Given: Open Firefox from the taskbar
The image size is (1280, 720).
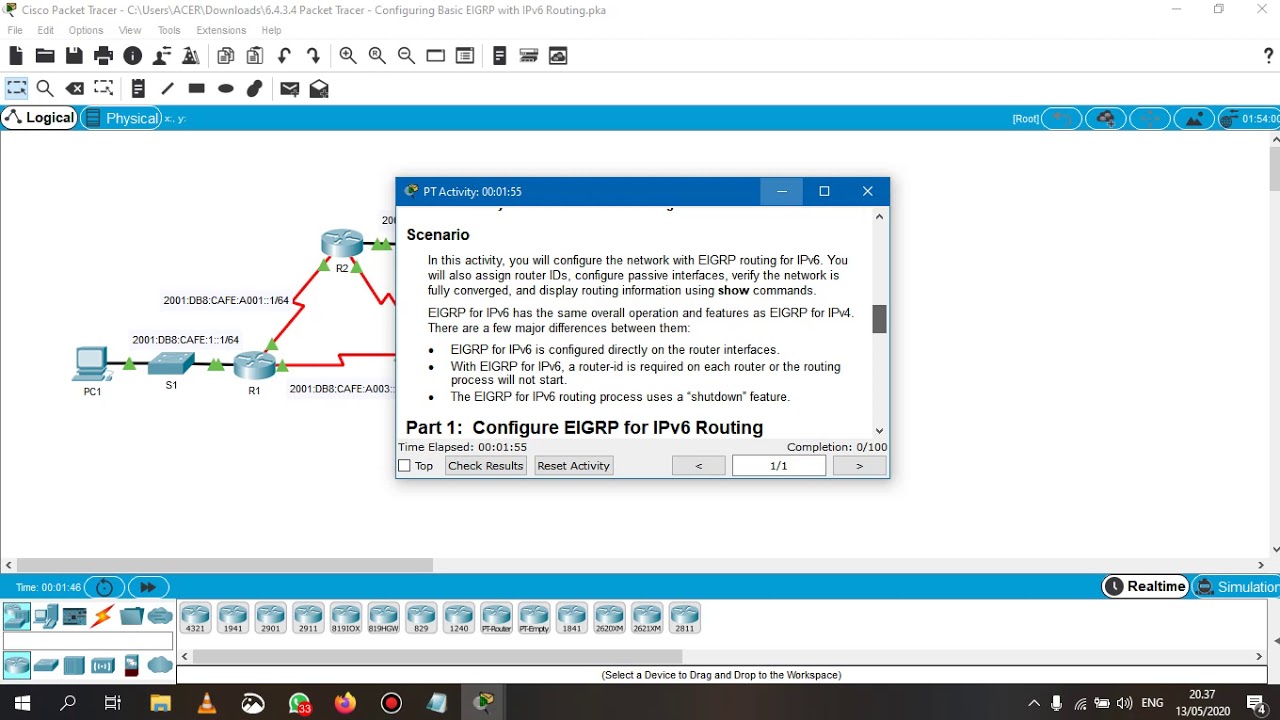Looking at the screenshot, I should tap(345, 703).
